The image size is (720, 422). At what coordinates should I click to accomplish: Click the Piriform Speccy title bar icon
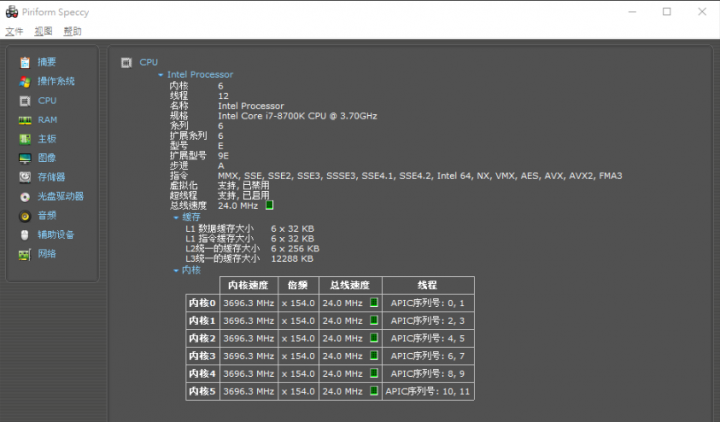pyautogui.click(x=11, y=12)
